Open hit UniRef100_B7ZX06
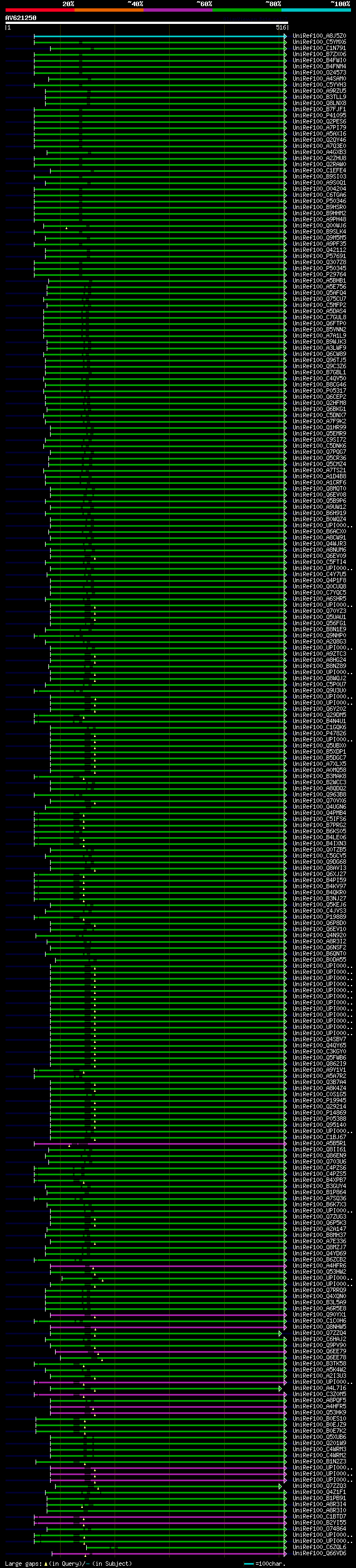Image resolution: width=356 pixels, height=1568 pixels. pyautogui.click(x=319, y=54)
